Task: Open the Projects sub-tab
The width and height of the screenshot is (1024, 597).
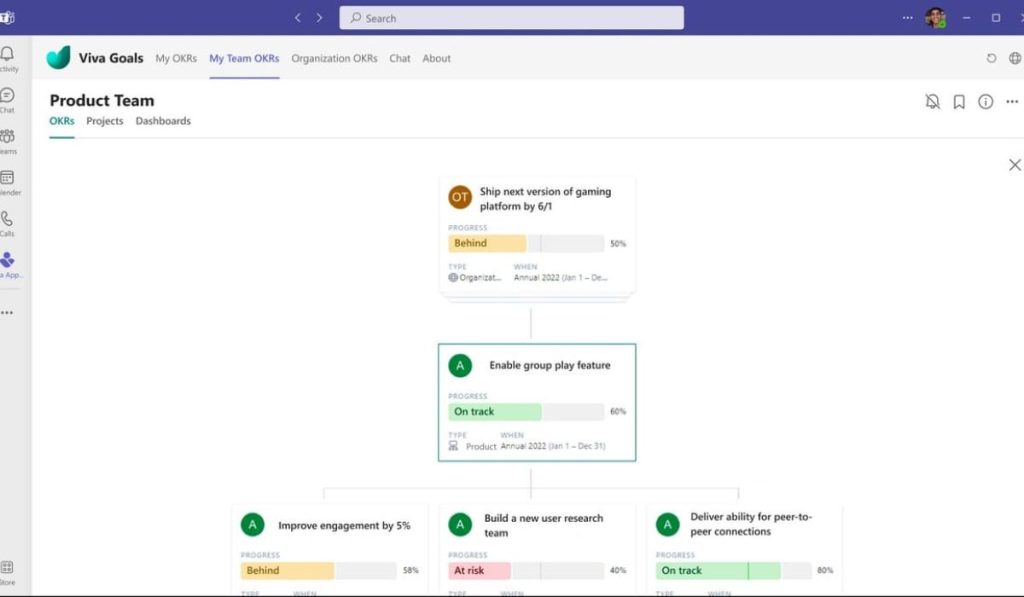Action: tap(104, 121)
